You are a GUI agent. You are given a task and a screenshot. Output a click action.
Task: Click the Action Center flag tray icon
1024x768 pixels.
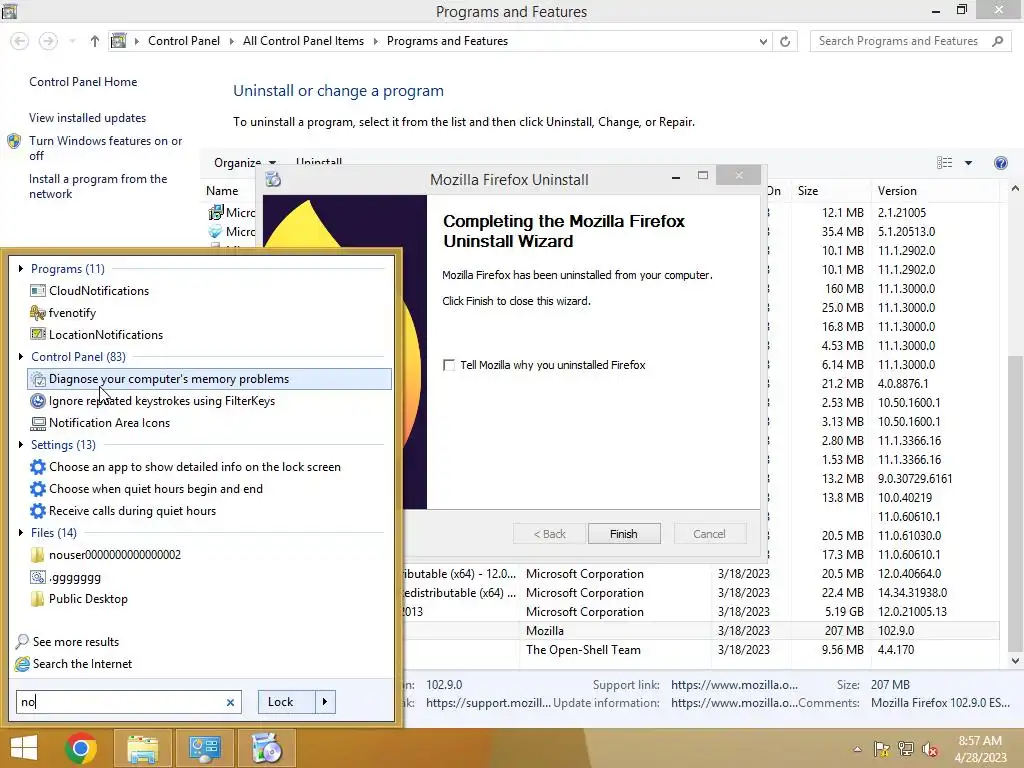882,749
